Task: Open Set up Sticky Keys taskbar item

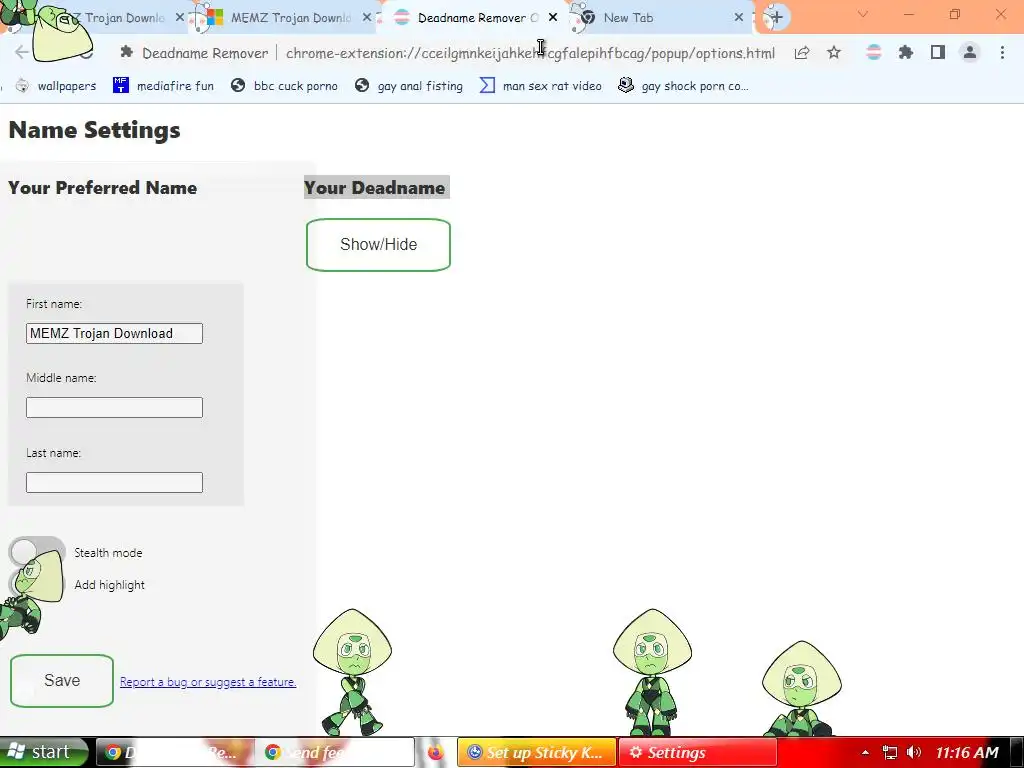Action: (x=536, y=752)
